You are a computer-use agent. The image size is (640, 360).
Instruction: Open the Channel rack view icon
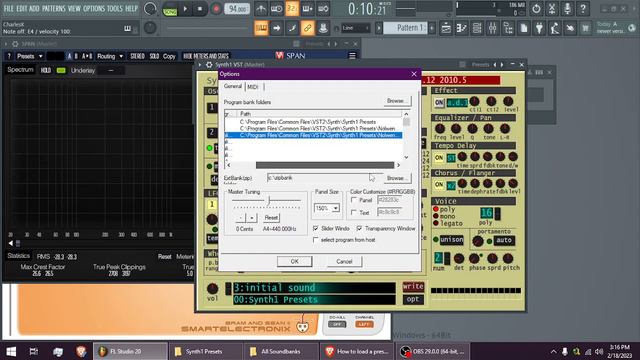(477, 28)
